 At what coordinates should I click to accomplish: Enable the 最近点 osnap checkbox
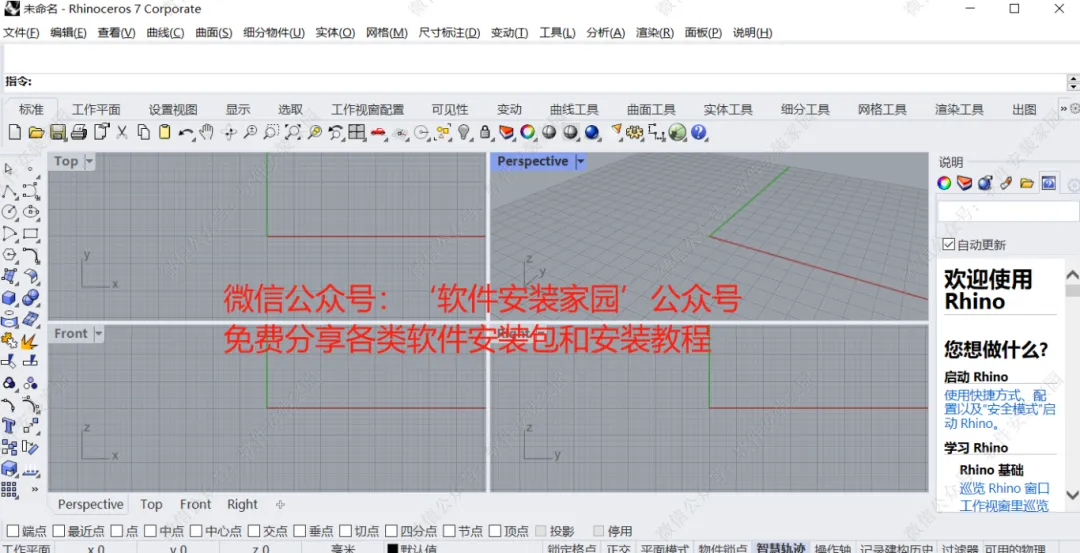tap(59, 531)
